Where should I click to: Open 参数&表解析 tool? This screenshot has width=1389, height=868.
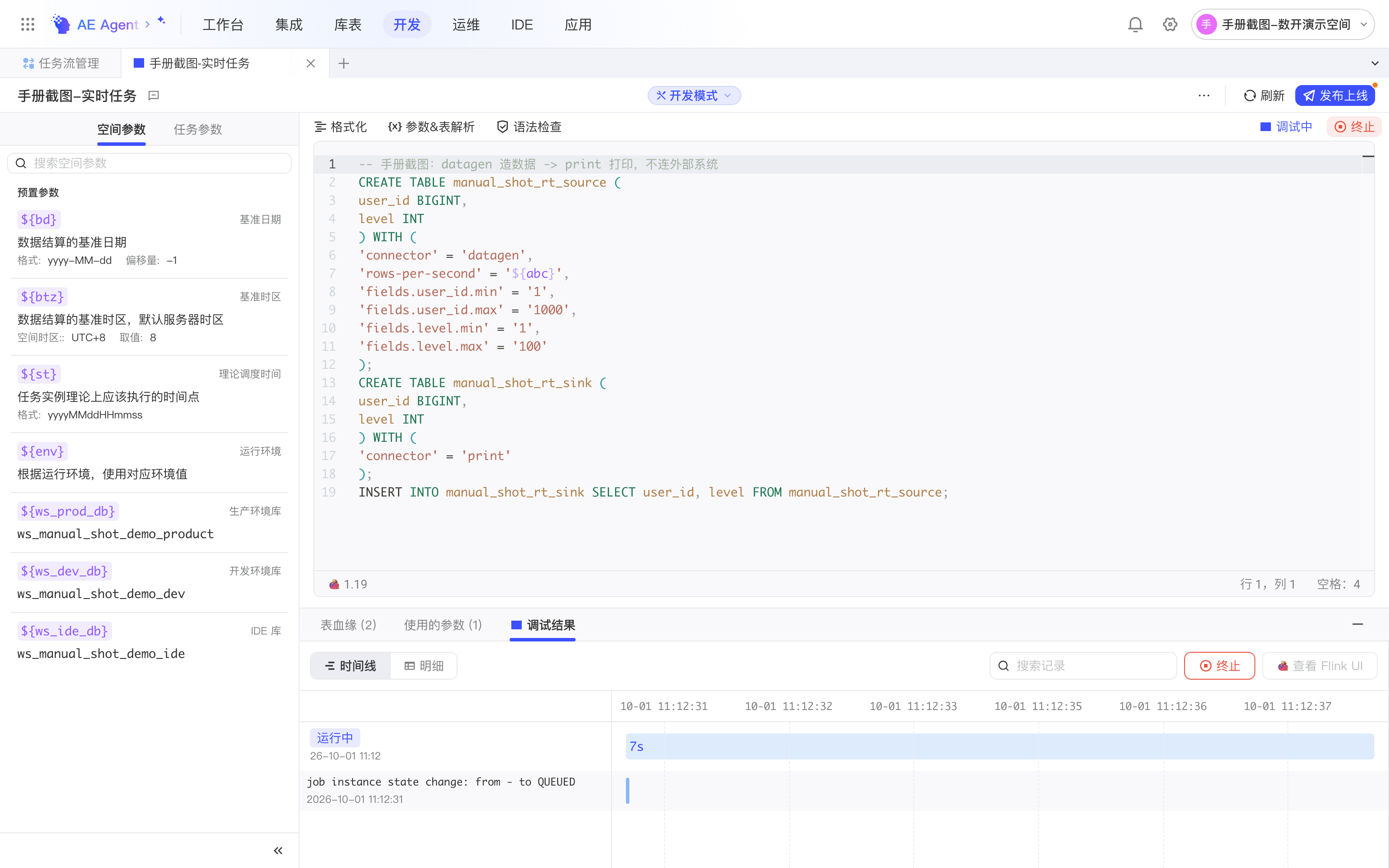[431, 127]
